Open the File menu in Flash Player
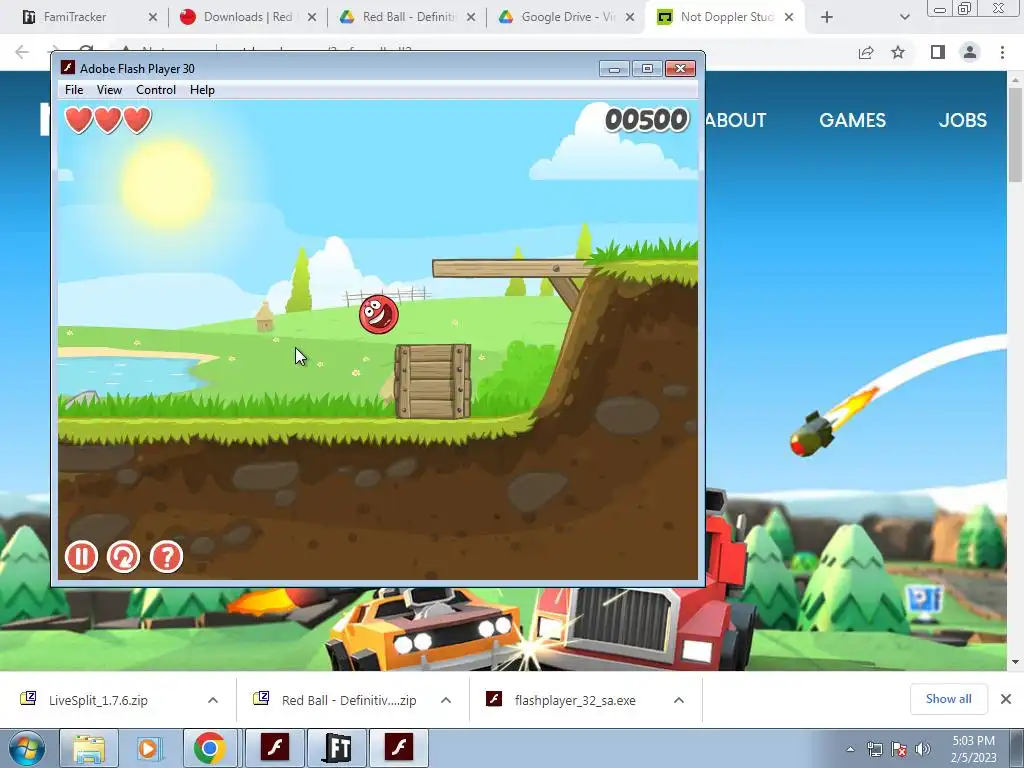Image resolution: width=1024 pixels, height=768 pixels. (x=74, y=90)
